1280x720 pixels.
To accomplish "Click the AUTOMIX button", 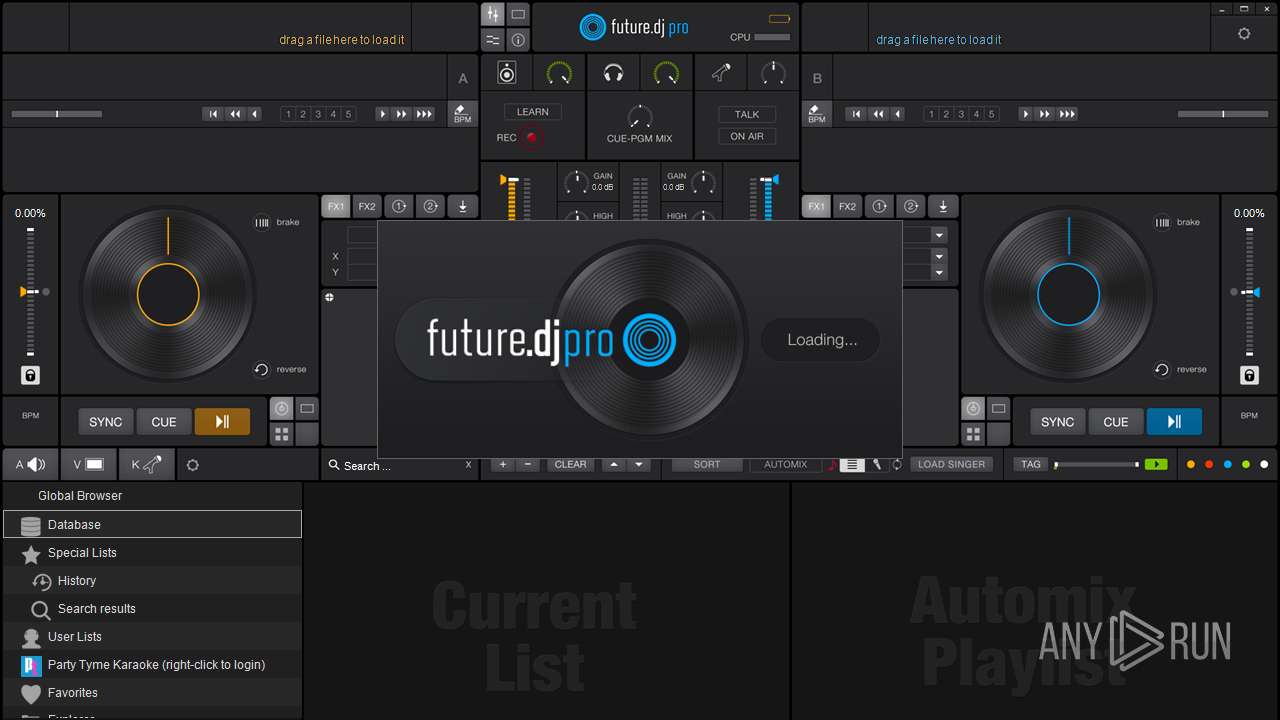I will (786, 464).
